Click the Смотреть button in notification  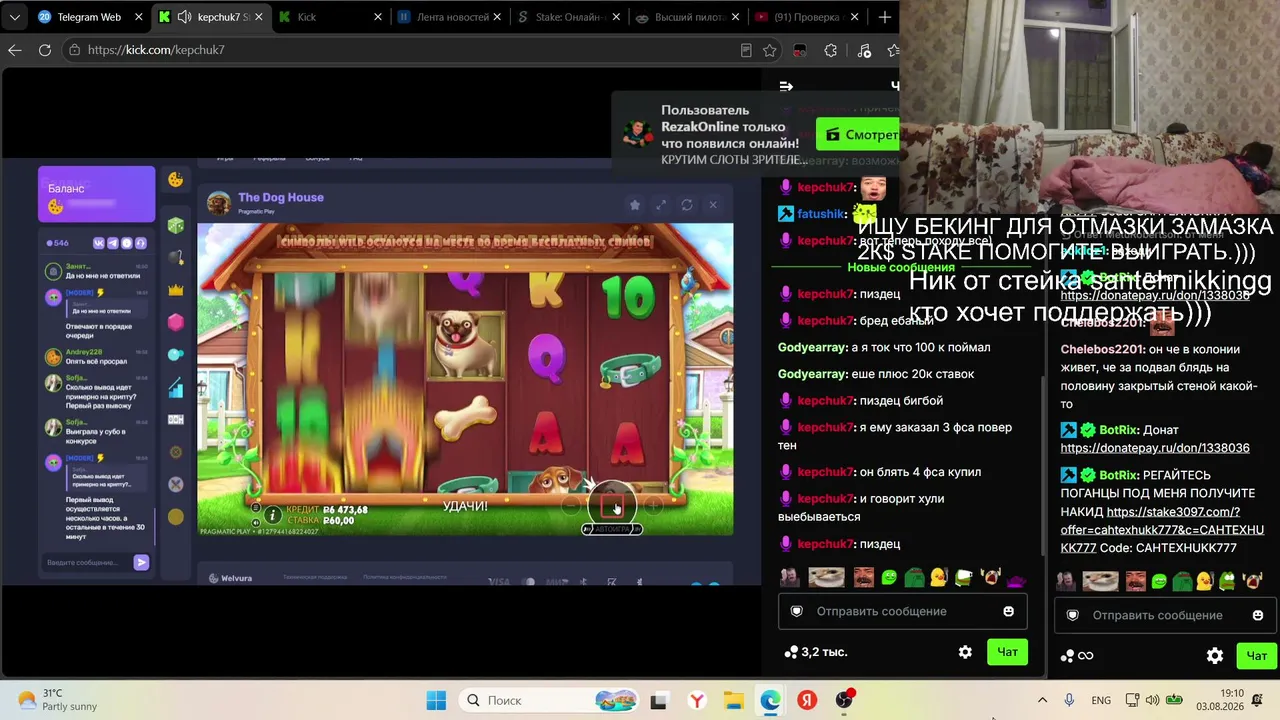pos(858,134)
